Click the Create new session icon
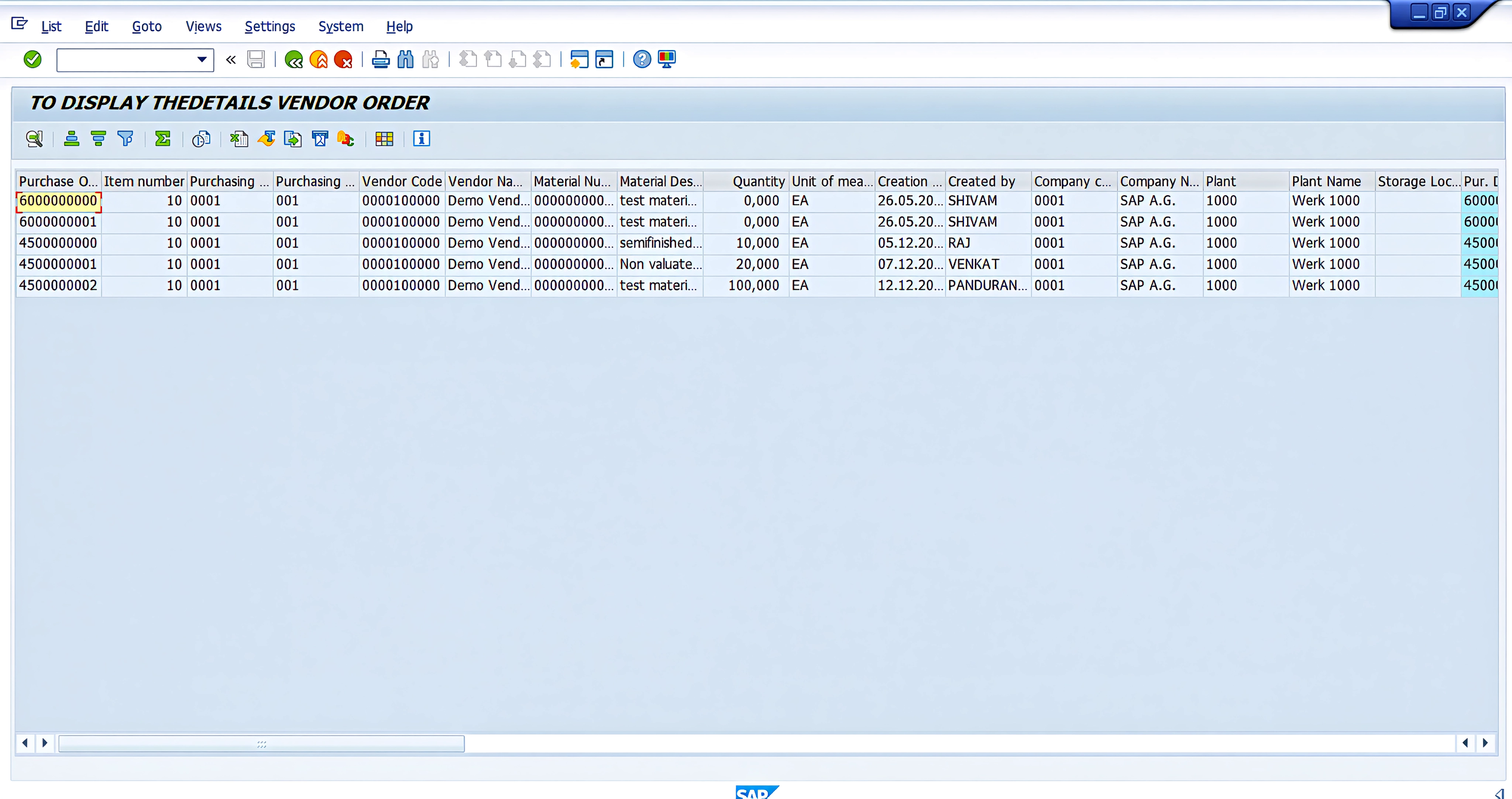Screen dimensions: 1512x799 pos(579,59)
